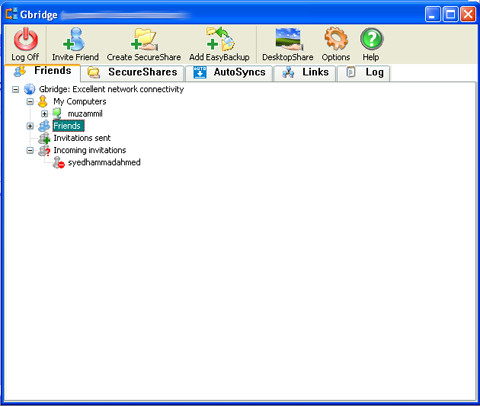Image resolution: width=480 pixels, height=406 pixels.
Task: Click the My Computers orange user icon
Action: pos(43,101)
